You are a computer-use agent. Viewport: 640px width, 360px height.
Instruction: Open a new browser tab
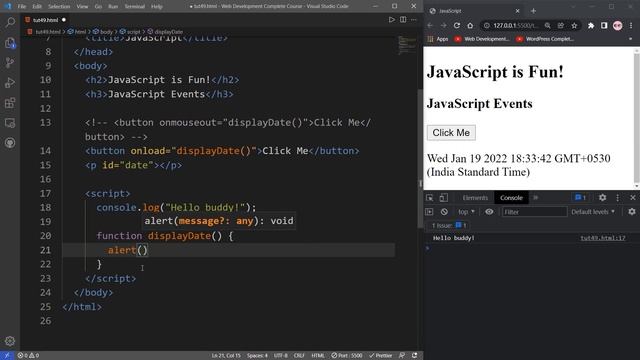[x=533, y=11]
